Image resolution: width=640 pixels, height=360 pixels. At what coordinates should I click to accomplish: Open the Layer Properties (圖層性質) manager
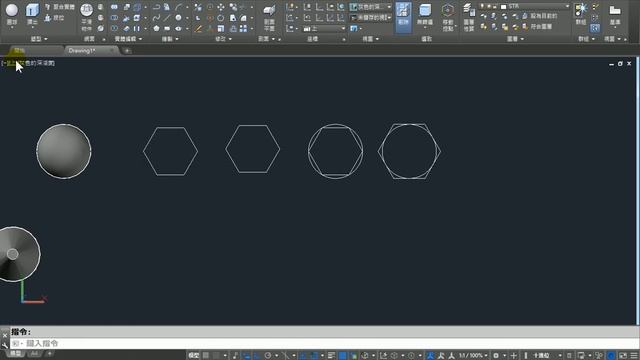point(469,17)
